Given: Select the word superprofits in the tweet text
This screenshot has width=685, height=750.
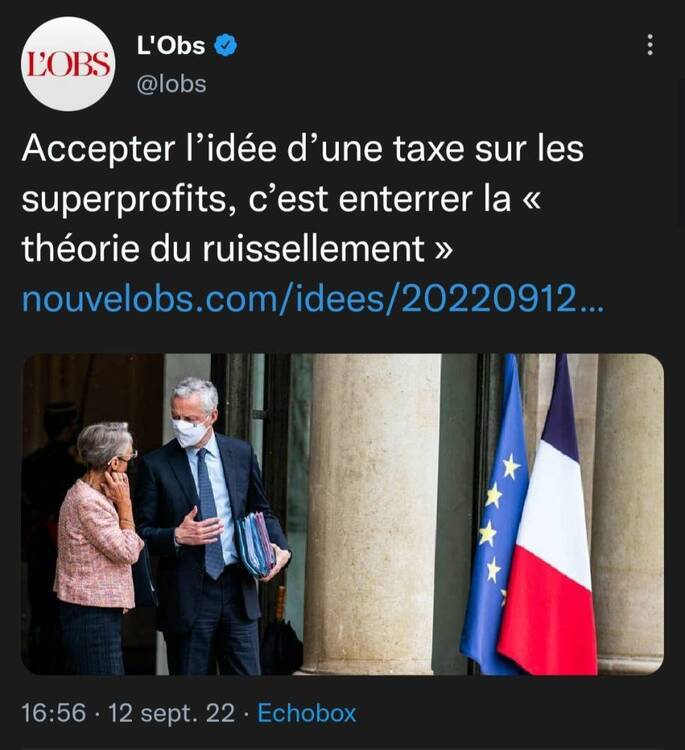Looking at the screenshot, I should pos(124,199).
